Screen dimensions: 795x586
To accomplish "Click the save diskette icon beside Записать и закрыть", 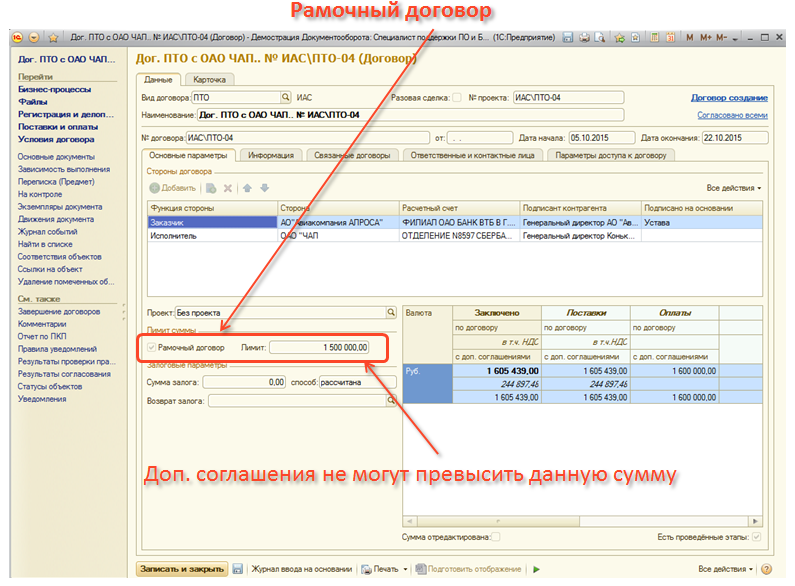I will pyautogui.click(x=237, y=569).
